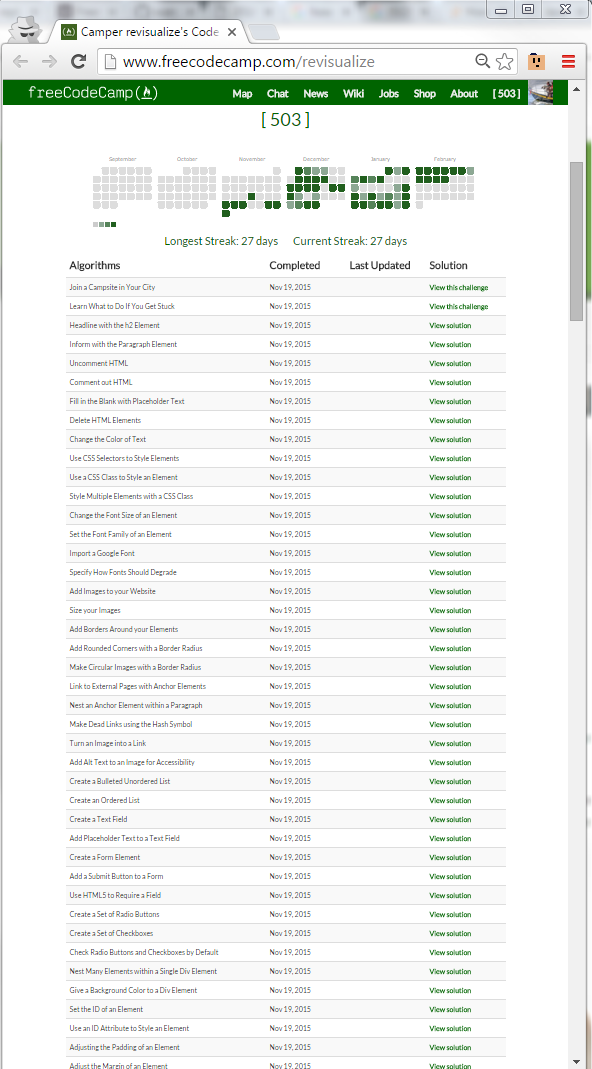View solution for Create a Text Field
This screenshot has width=592, height=1069.
click(x=450, y=819)
